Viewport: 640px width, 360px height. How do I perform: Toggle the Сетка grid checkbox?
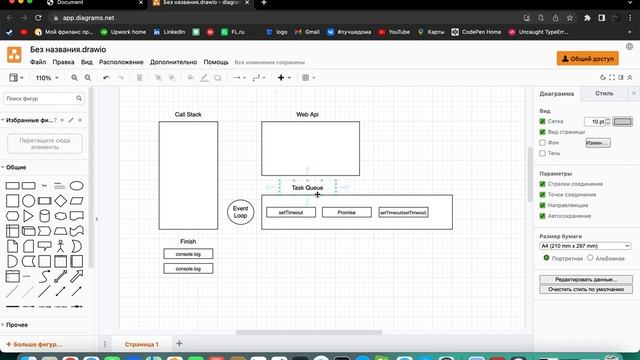(x=542, y=121)
